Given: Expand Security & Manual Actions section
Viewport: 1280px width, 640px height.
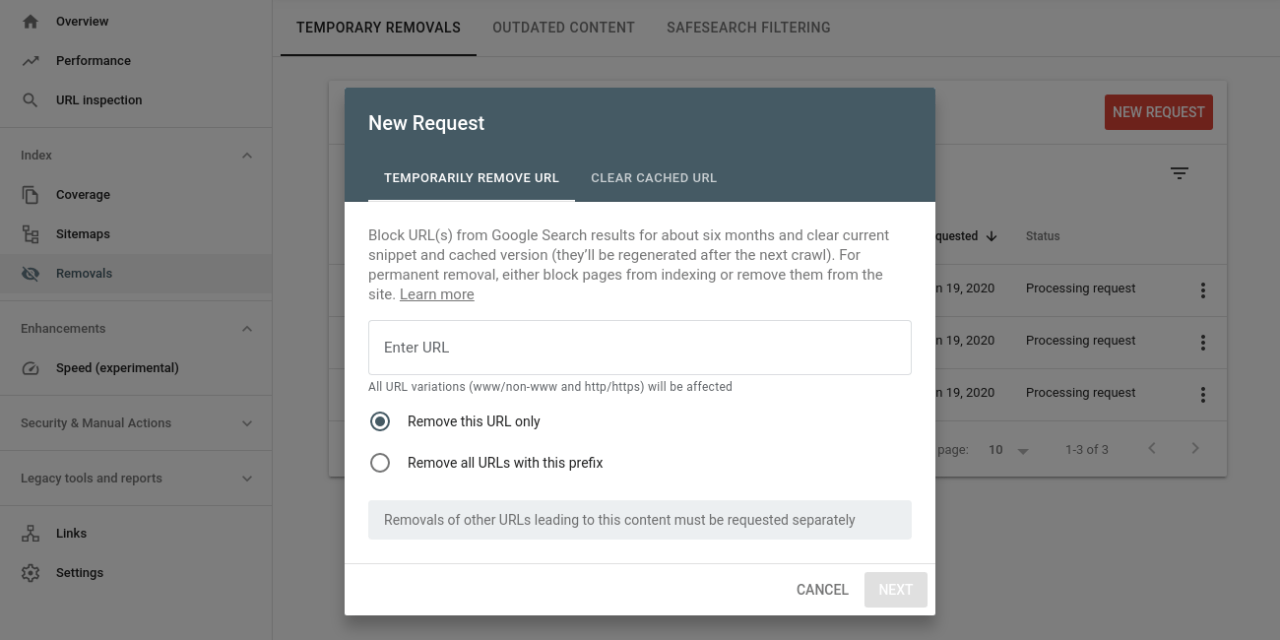Looking at the screenshot, I should click(x=247, y=423).
